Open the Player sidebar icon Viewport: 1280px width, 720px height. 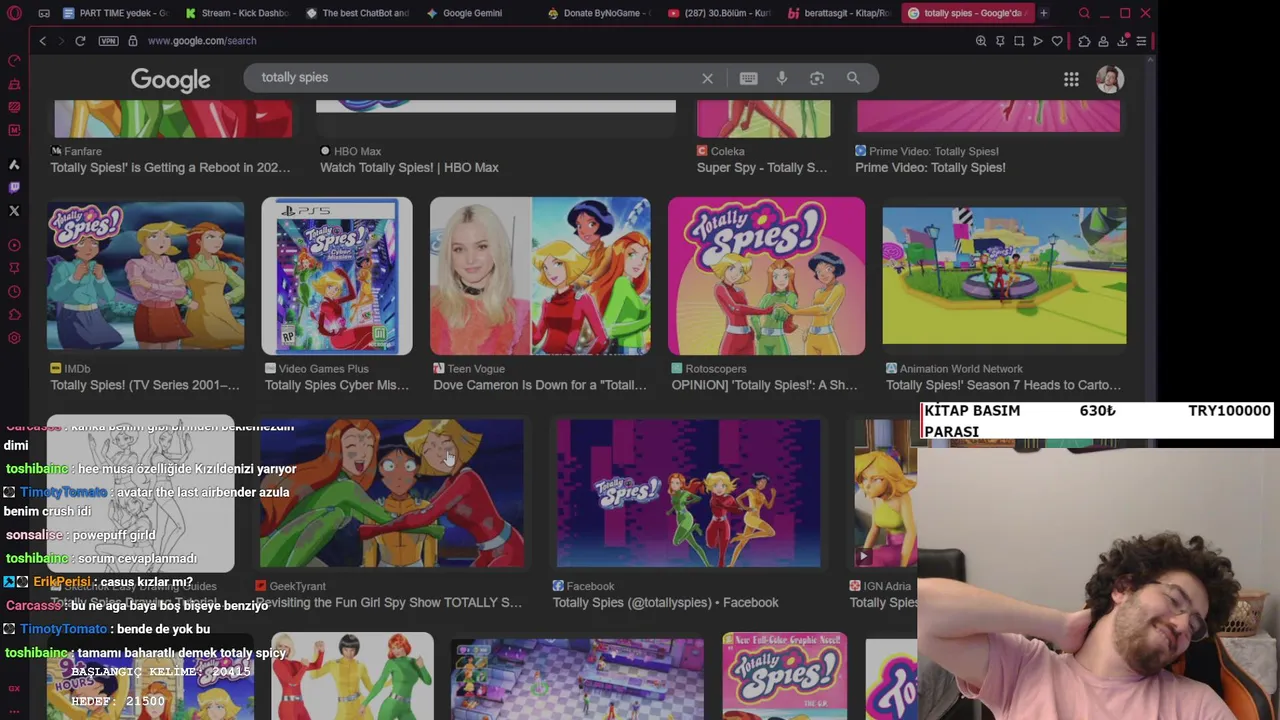point(14,245)
